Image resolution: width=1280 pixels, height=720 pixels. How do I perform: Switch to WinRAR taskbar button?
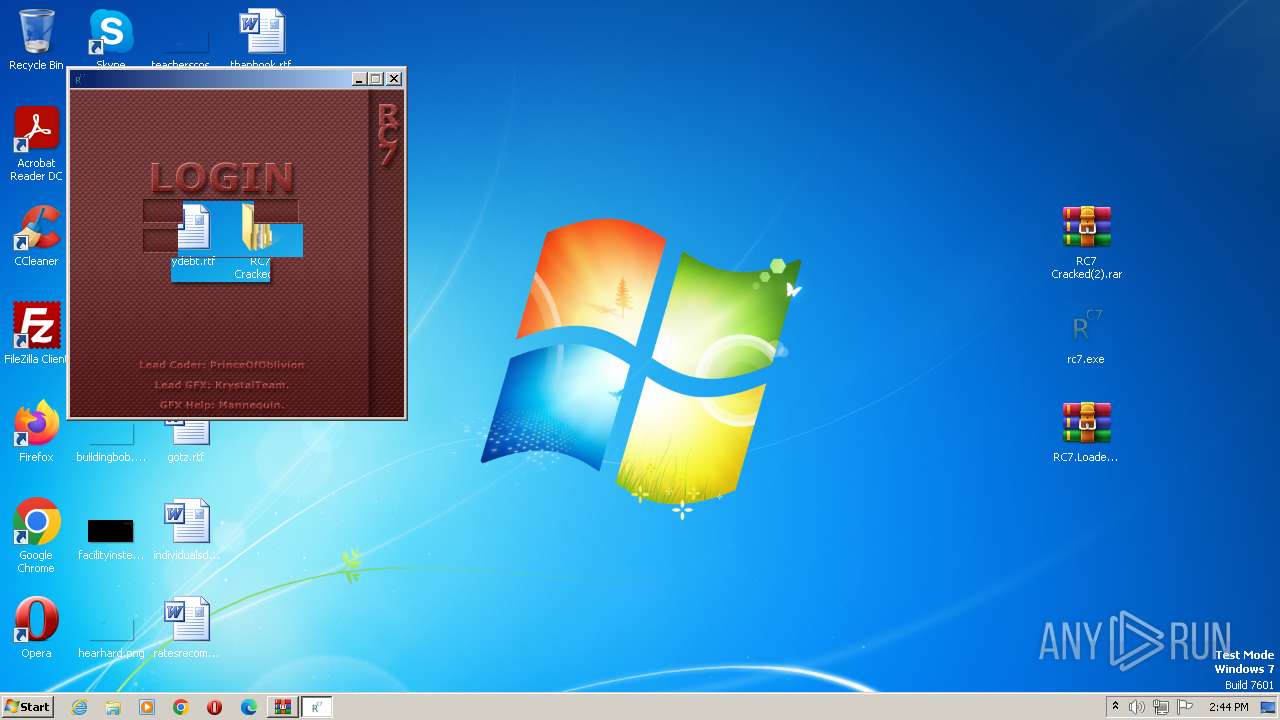click(283, 707)
